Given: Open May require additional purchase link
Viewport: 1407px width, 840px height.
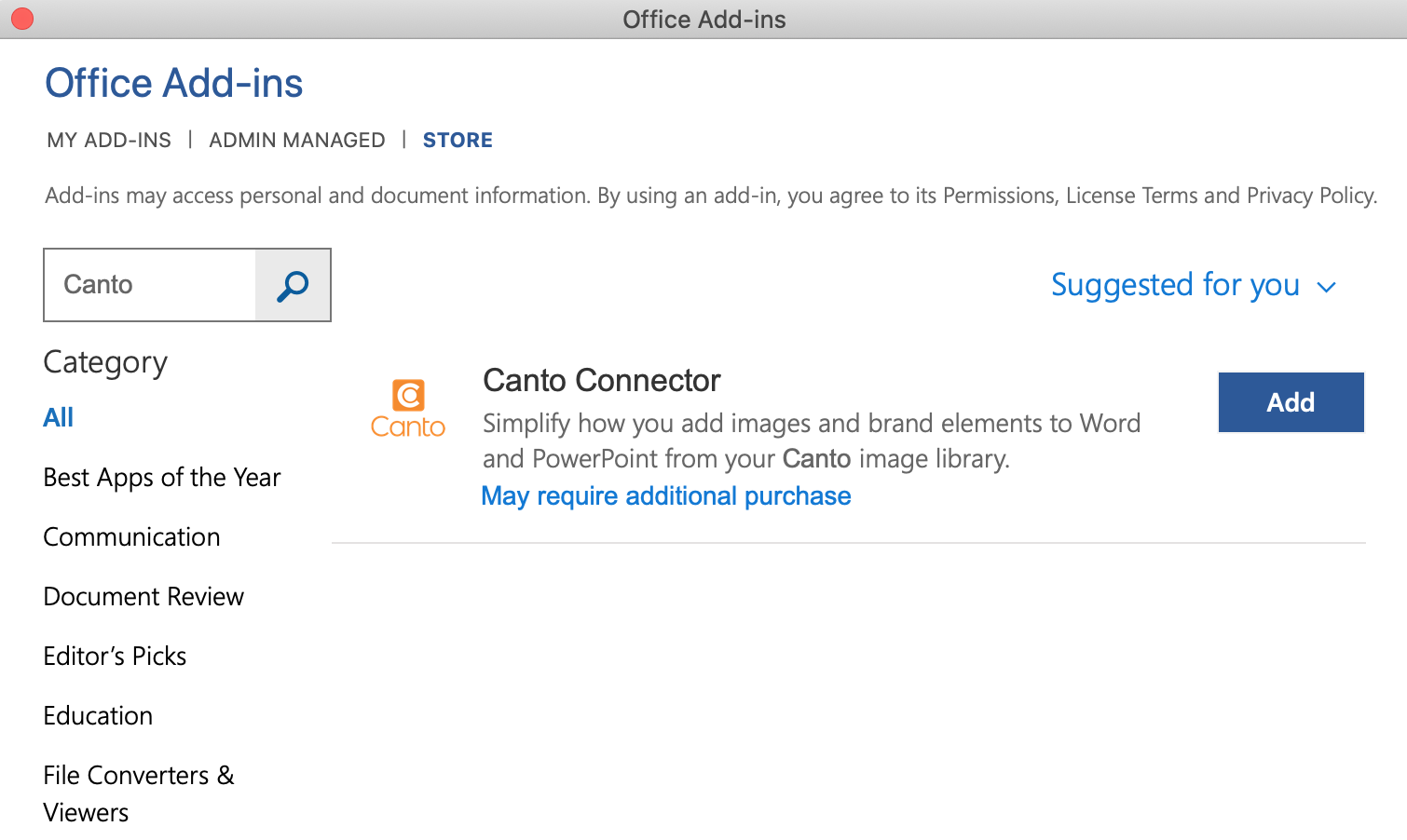Looking at the screenshot, I should pyautogui.click(x=665, y=496).
